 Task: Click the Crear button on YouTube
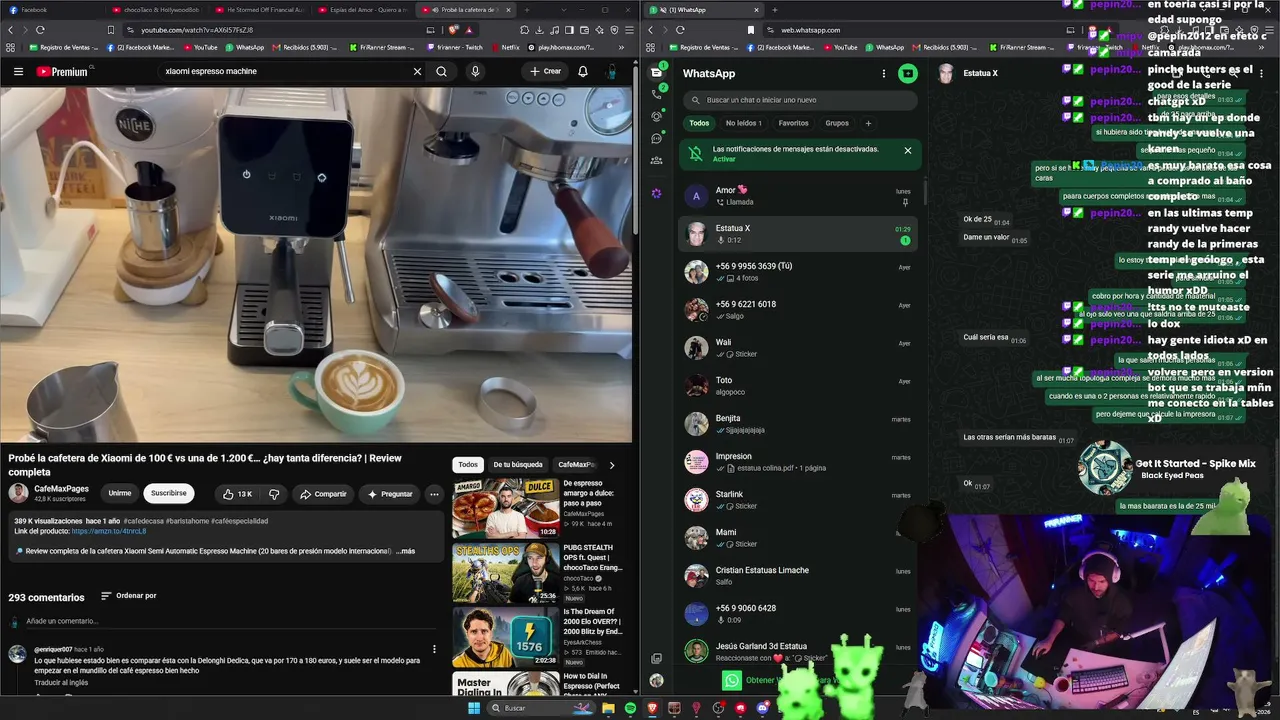click(x=546, y=72)
